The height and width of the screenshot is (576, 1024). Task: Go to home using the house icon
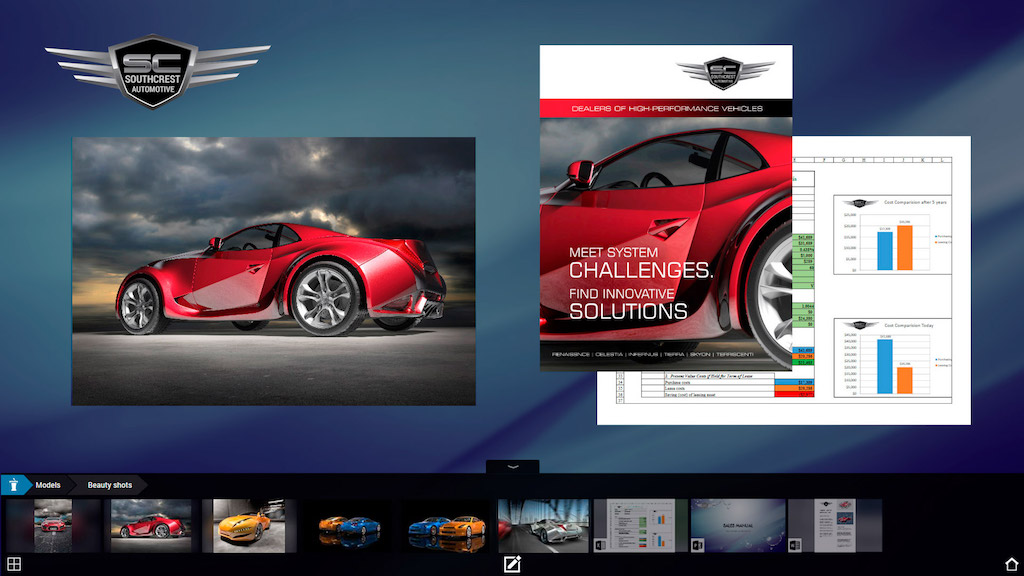[x=1010, y=564]
